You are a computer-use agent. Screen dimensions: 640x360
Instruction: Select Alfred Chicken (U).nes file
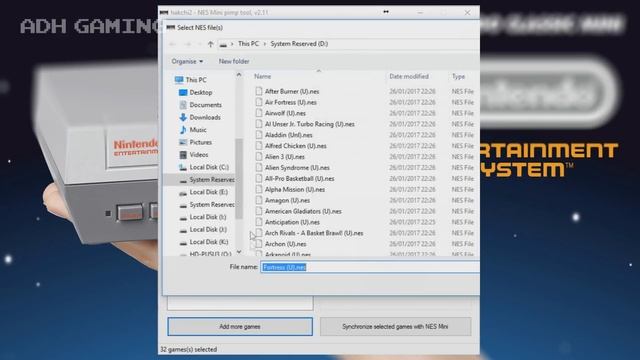tap(296, 146)
